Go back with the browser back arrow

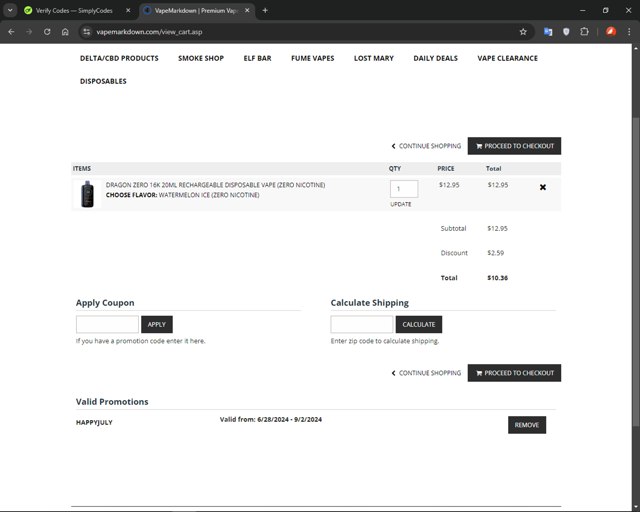(11, 32)
